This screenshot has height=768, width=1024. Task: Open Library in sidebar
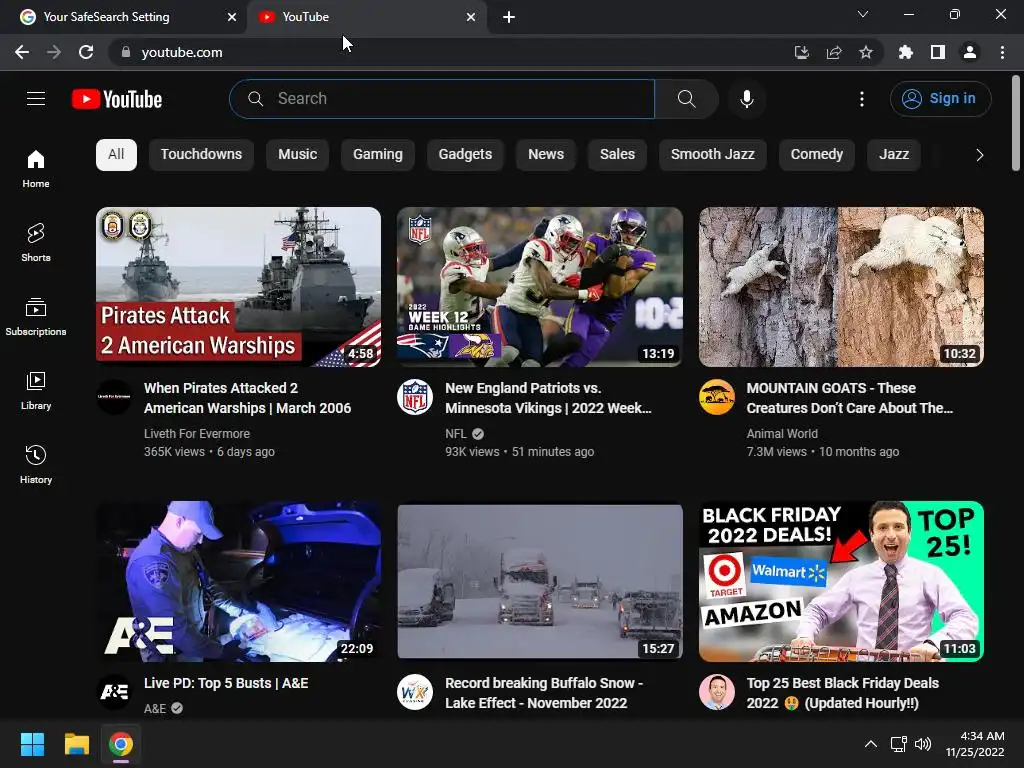click(36, 391)
